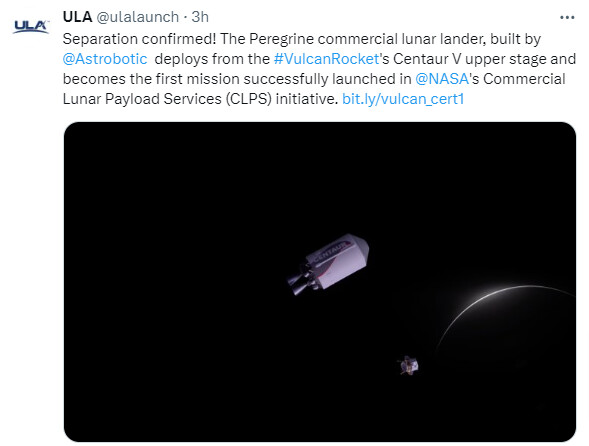This screenshot has height=446, width=589.
Task: Click the Peregrine lander in the image
Action: (x=408, y=365)
